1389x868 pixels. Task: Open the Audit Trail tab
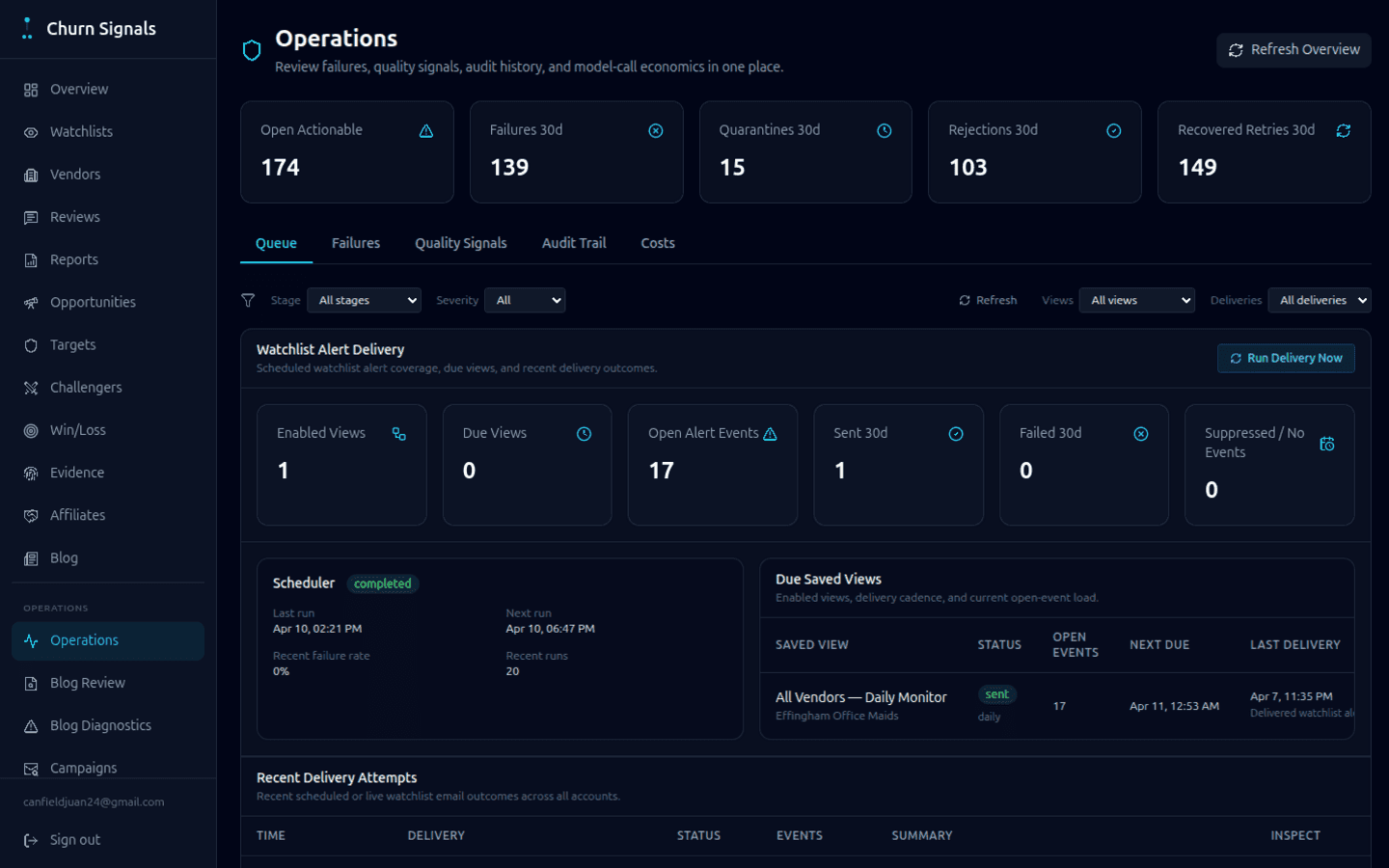[573, 243]
